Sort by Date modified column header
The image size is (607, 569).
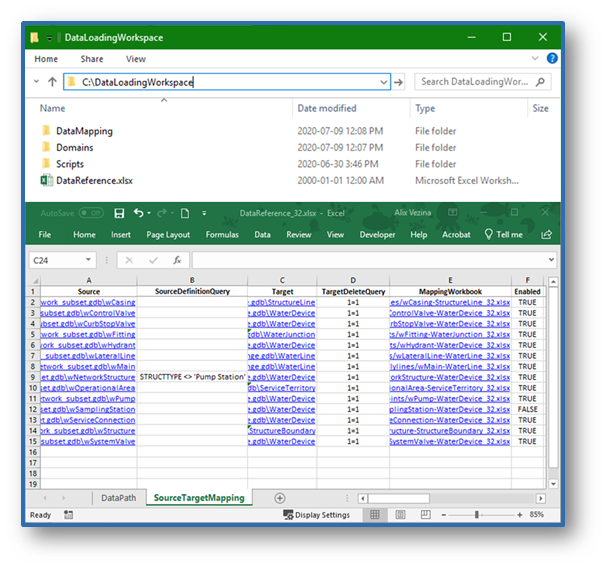click(x=327, y=108)
